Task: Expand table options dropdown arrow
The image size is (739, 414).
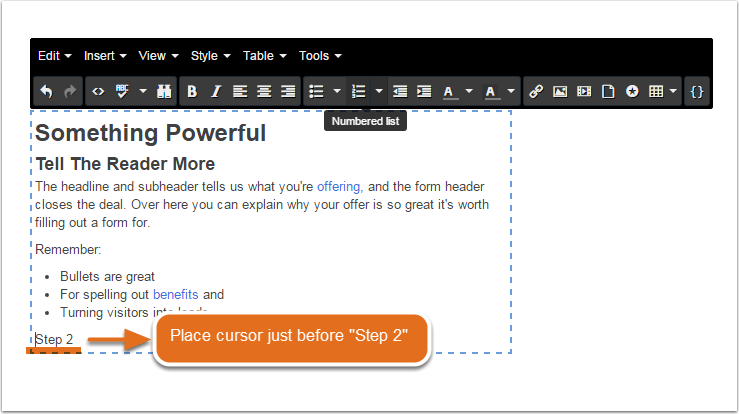Action: coord(673,91)
